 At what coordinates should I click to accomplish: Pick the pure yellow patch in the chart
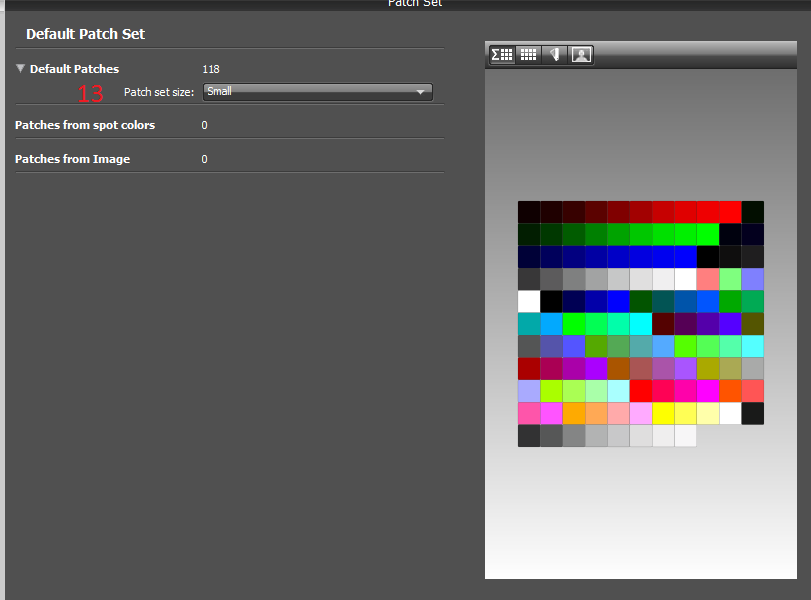pos(663,413)
